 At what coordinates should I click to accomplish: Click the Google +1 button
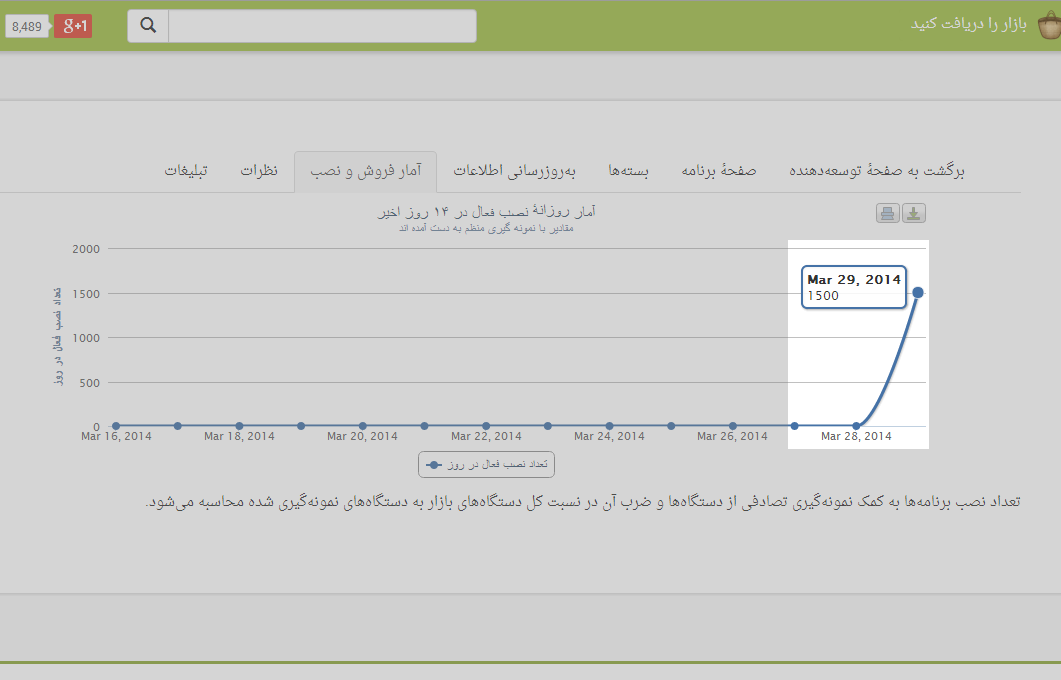(73, 26)
